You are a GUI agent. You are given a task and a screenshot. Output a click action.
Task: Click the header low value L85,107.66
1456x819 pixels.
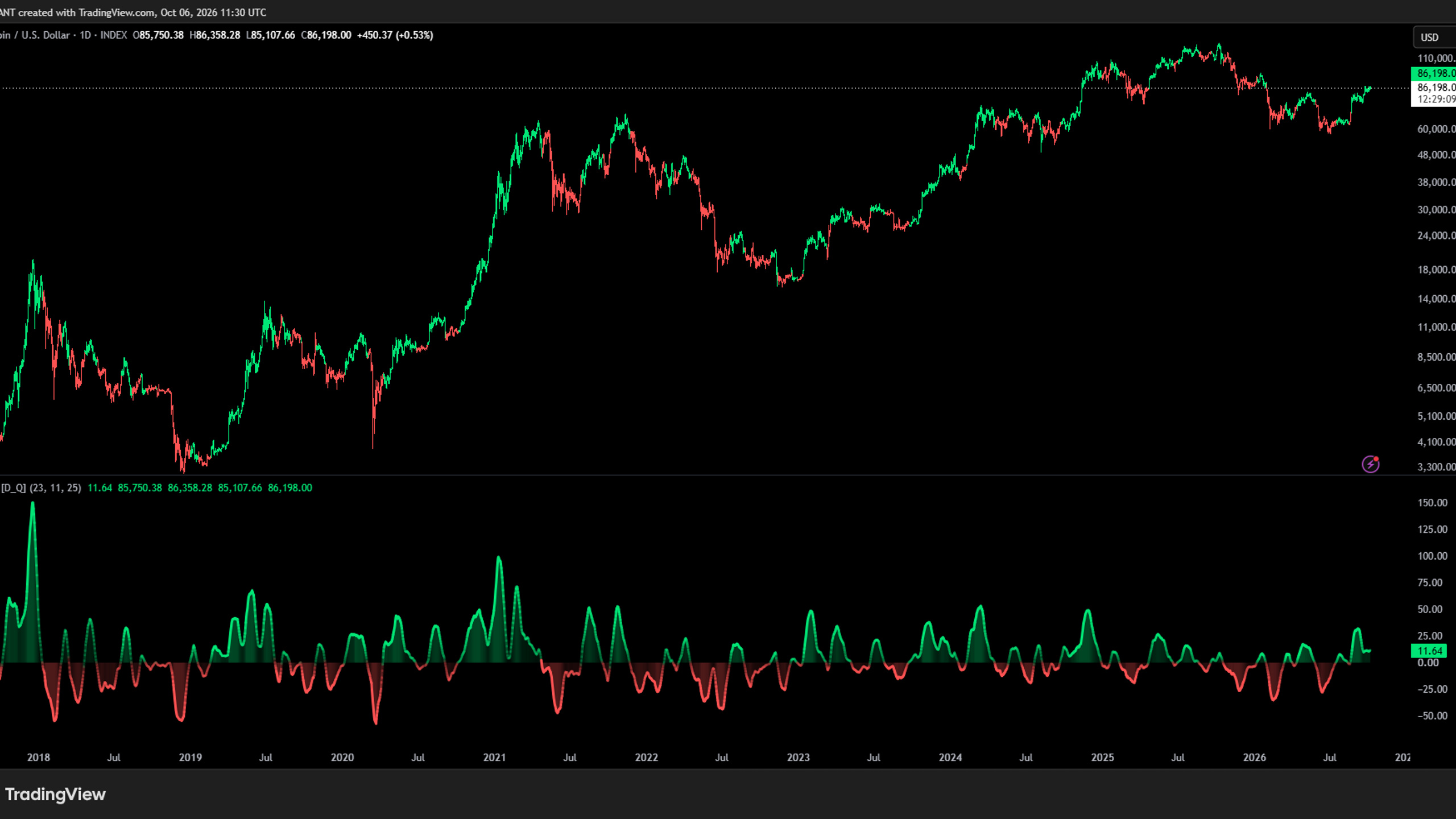click(x=271, y=35)
